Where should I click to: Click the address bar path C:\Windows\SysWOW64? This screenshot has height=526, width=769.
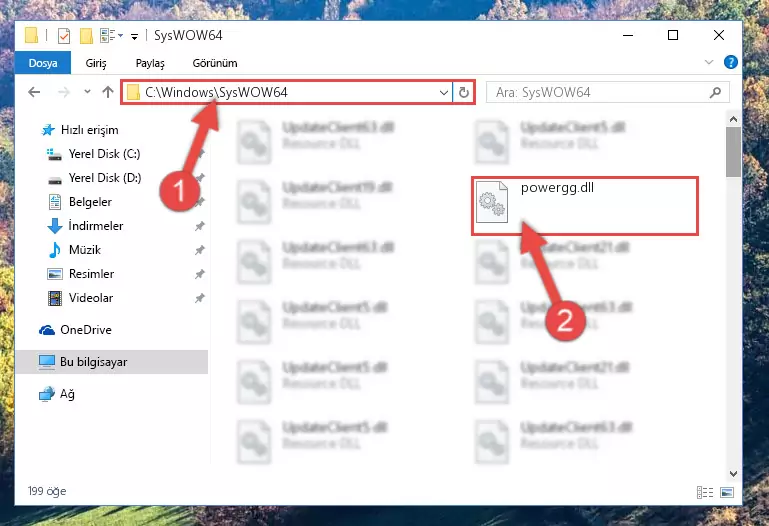[x=216, y=92]
